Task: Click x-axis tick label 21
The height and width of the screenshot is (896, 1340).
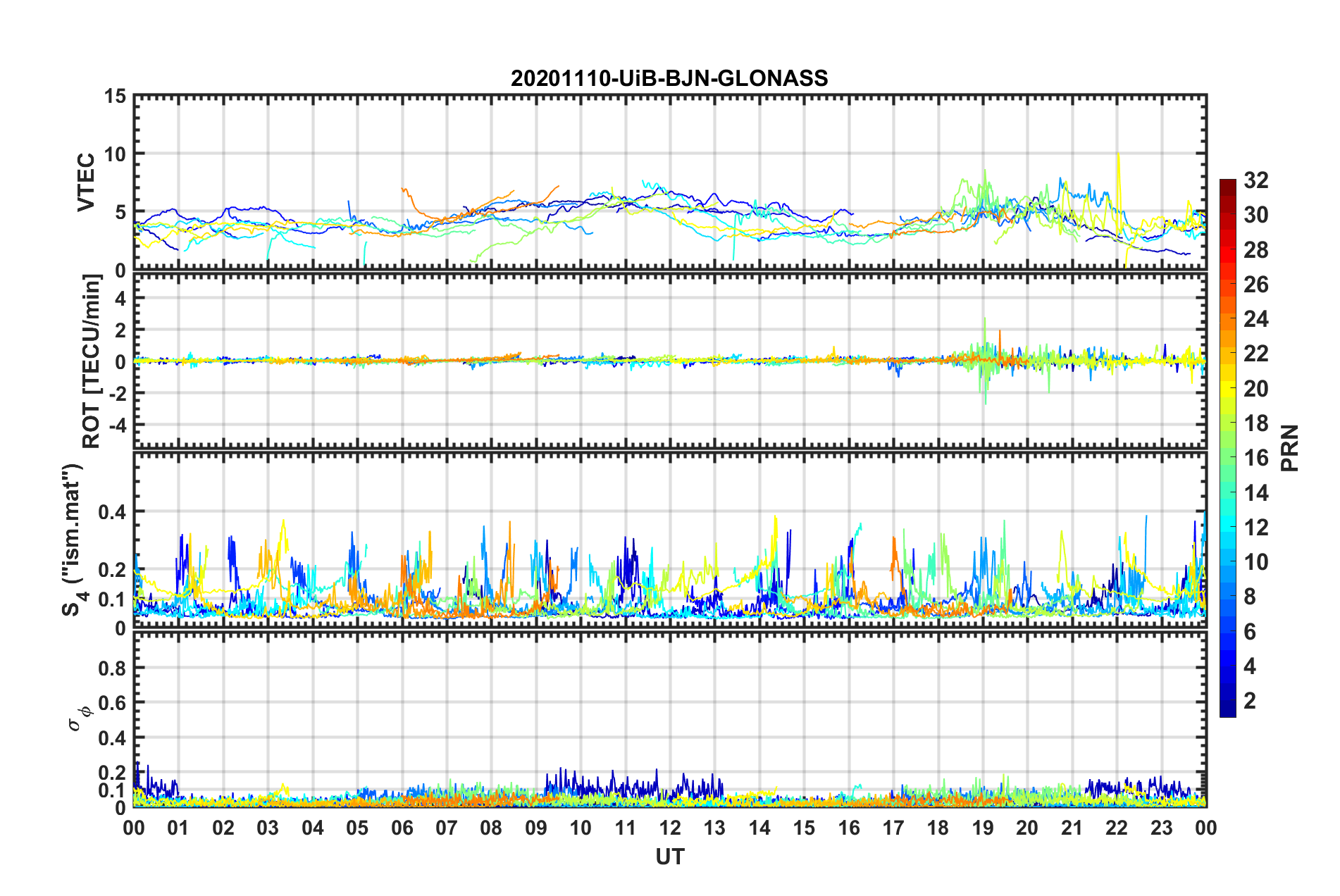Action: [x=1072, y=828]
